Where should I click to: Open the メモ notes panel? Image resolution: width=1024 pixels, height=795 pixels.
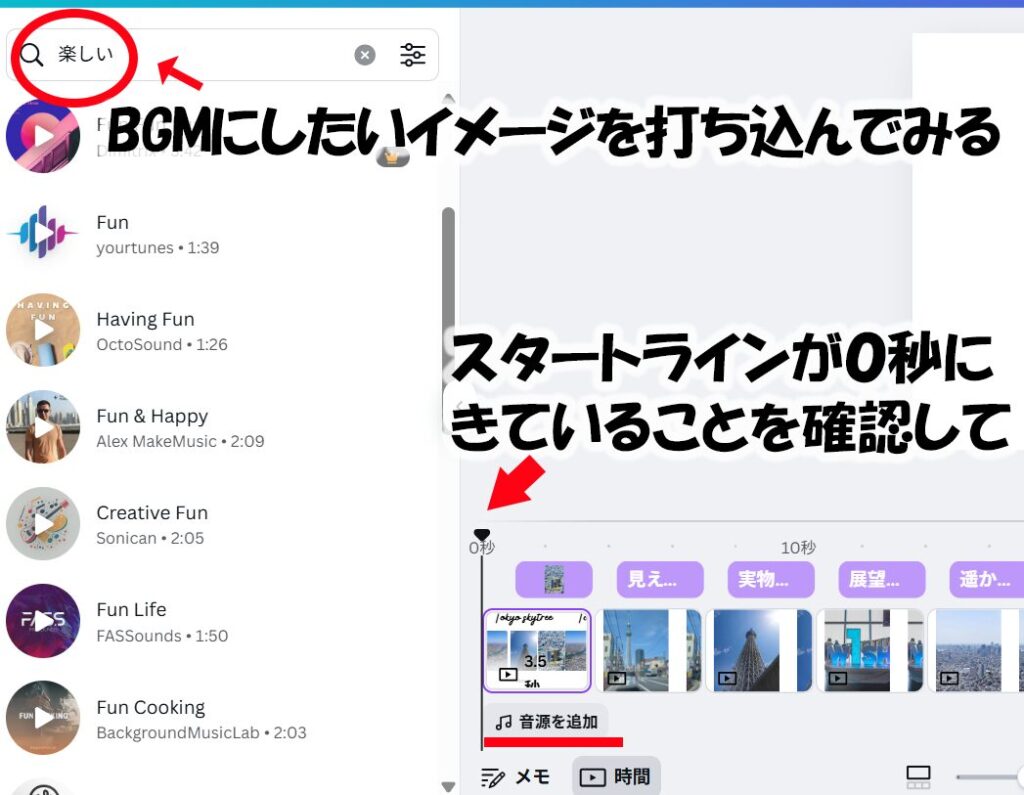tap(516, 777)
